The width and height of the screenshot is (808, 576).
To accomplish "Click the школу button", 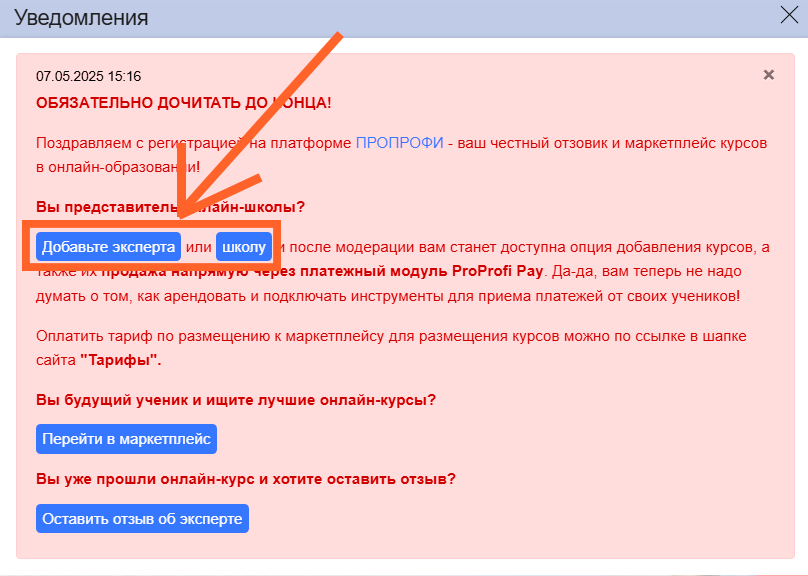I will pyautogui.click(x=244, y=247).
